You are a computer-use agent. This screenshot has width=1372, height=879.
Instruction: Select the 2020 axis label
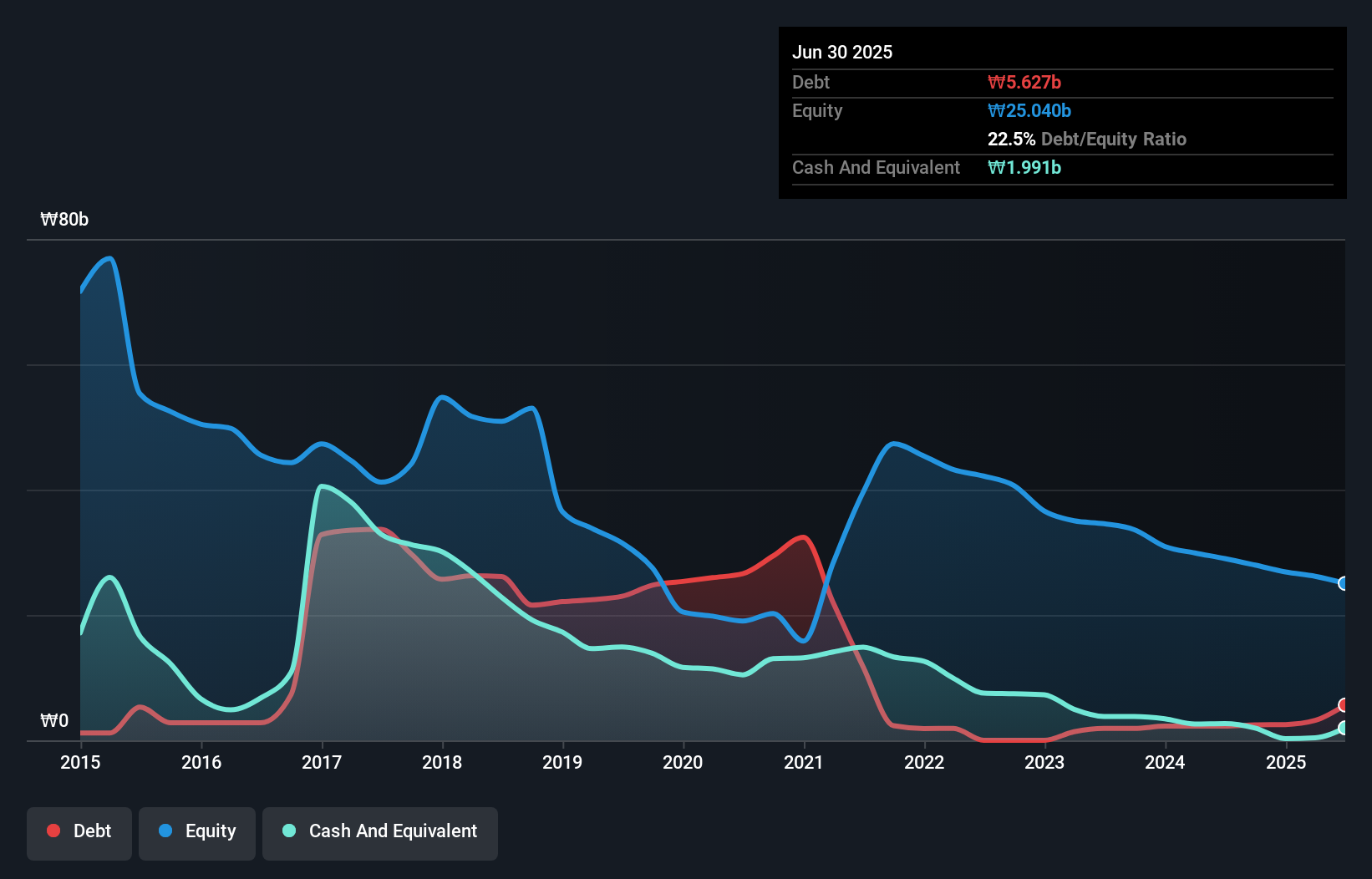(683, 762)
